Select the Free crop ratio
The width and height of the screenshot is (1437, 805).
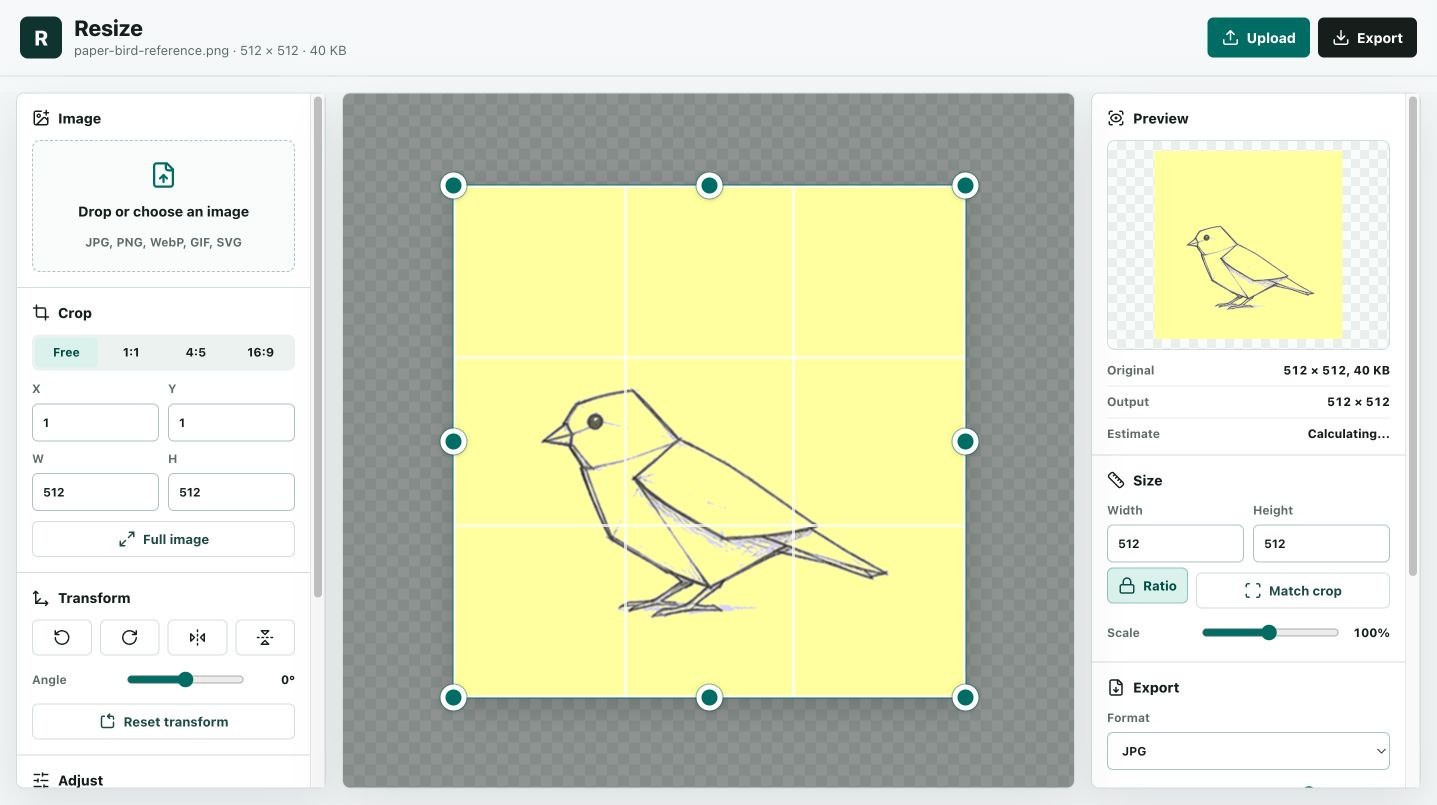pyautogui.click(x=66, y=352)
